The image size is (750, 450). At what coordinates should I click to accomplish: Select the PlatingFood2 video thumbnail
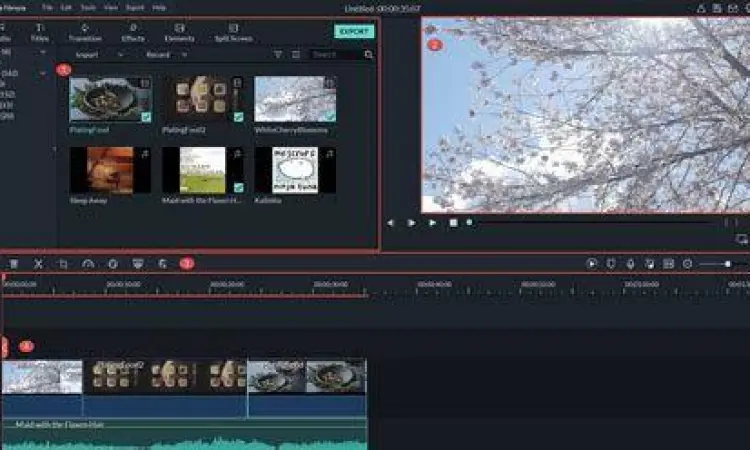tap(203, 99)
